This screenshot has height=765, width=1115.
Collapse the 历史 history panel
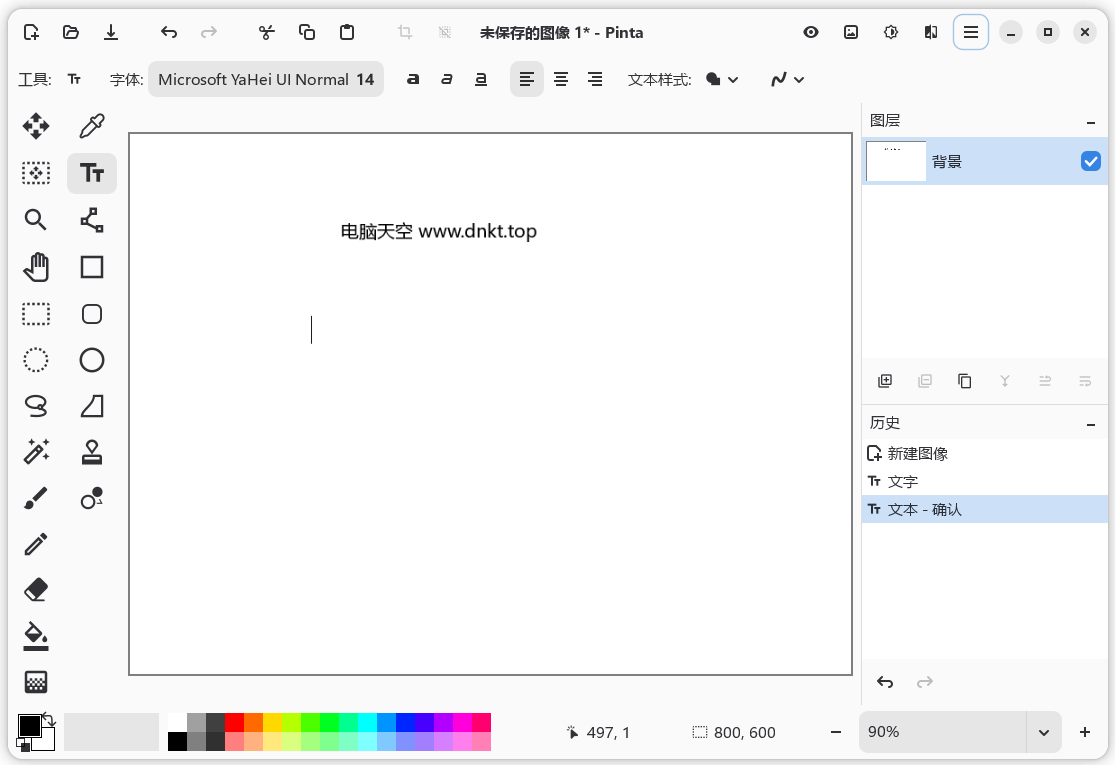click(x=1091, y=424)
